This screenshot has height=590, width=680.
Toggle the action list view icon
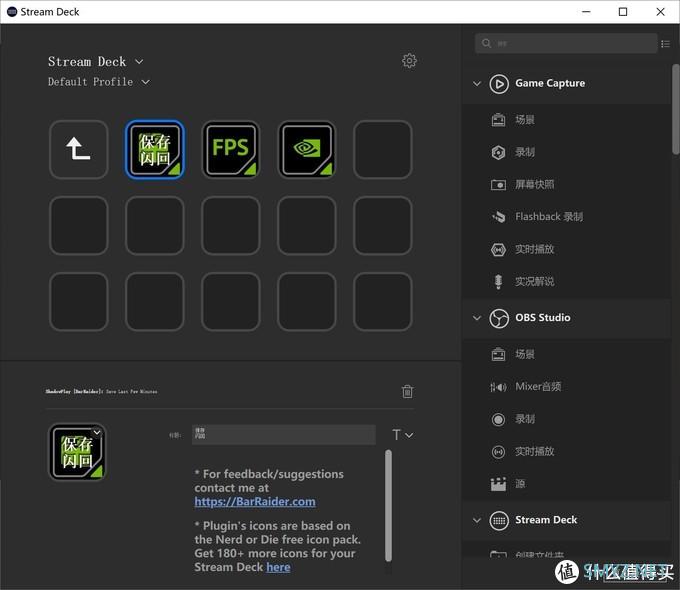click(666, 44)
